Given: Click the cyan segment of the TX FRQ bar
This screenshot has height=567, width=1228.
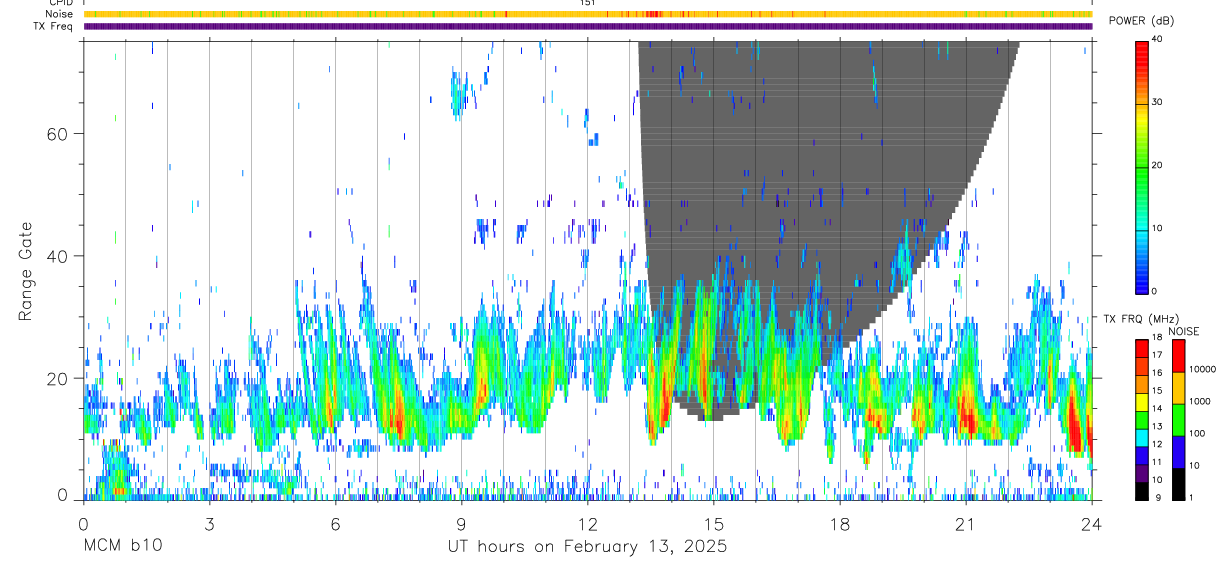Looking at the screenshot, I should tap(1141, 438).
